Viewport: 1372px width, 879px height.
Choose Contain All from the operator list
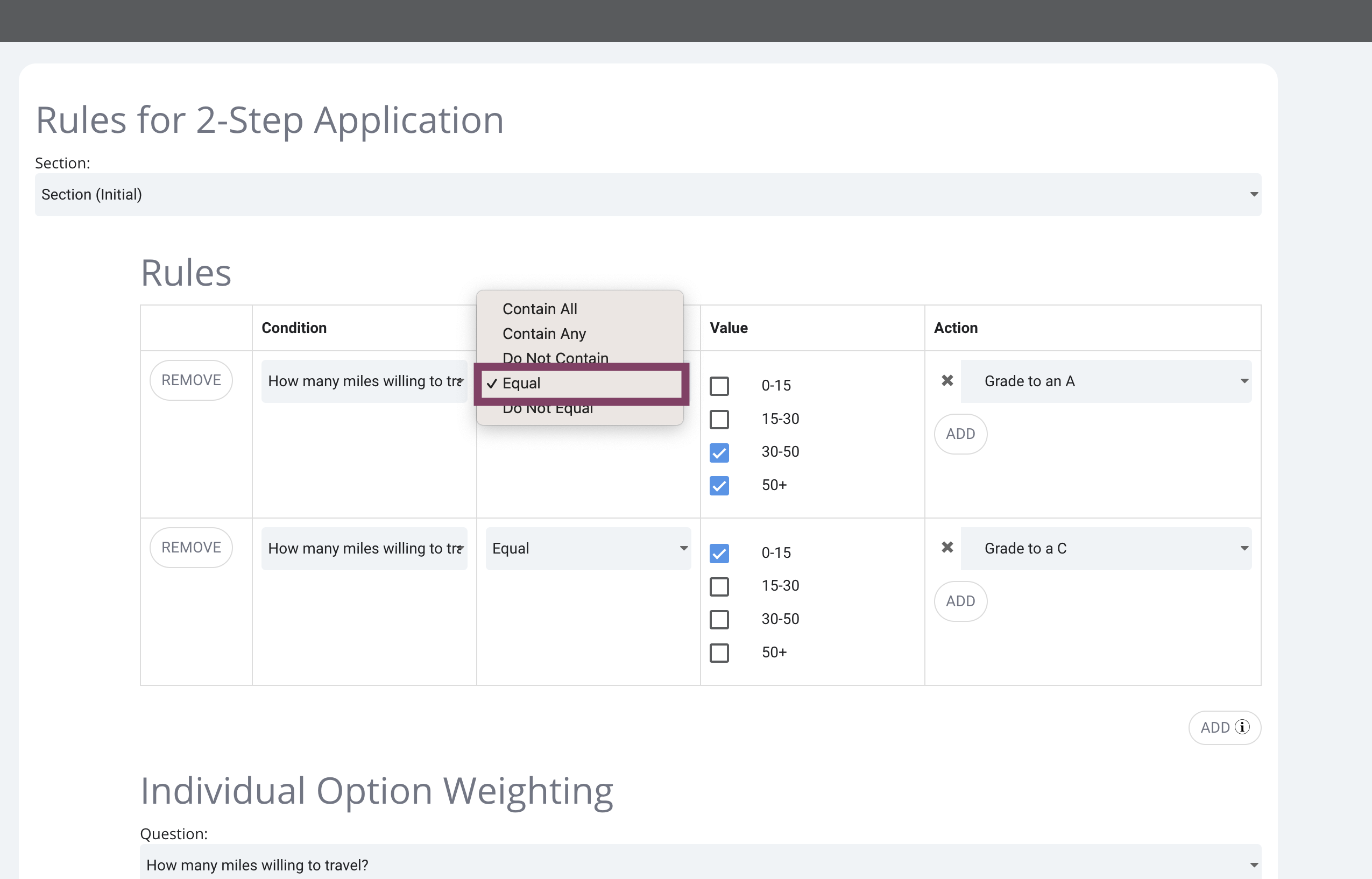(x=580, y=309)
